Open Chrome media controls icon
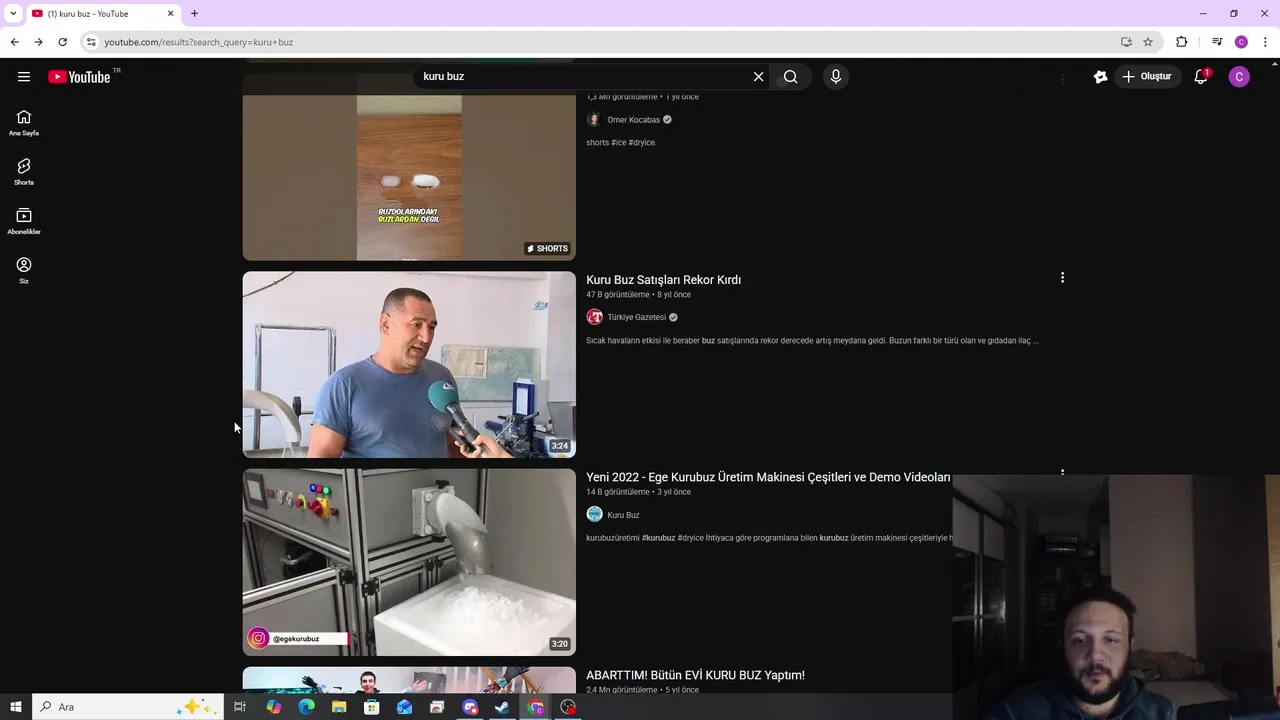Screen dimensions: 1280x720 click(1217, 42)
